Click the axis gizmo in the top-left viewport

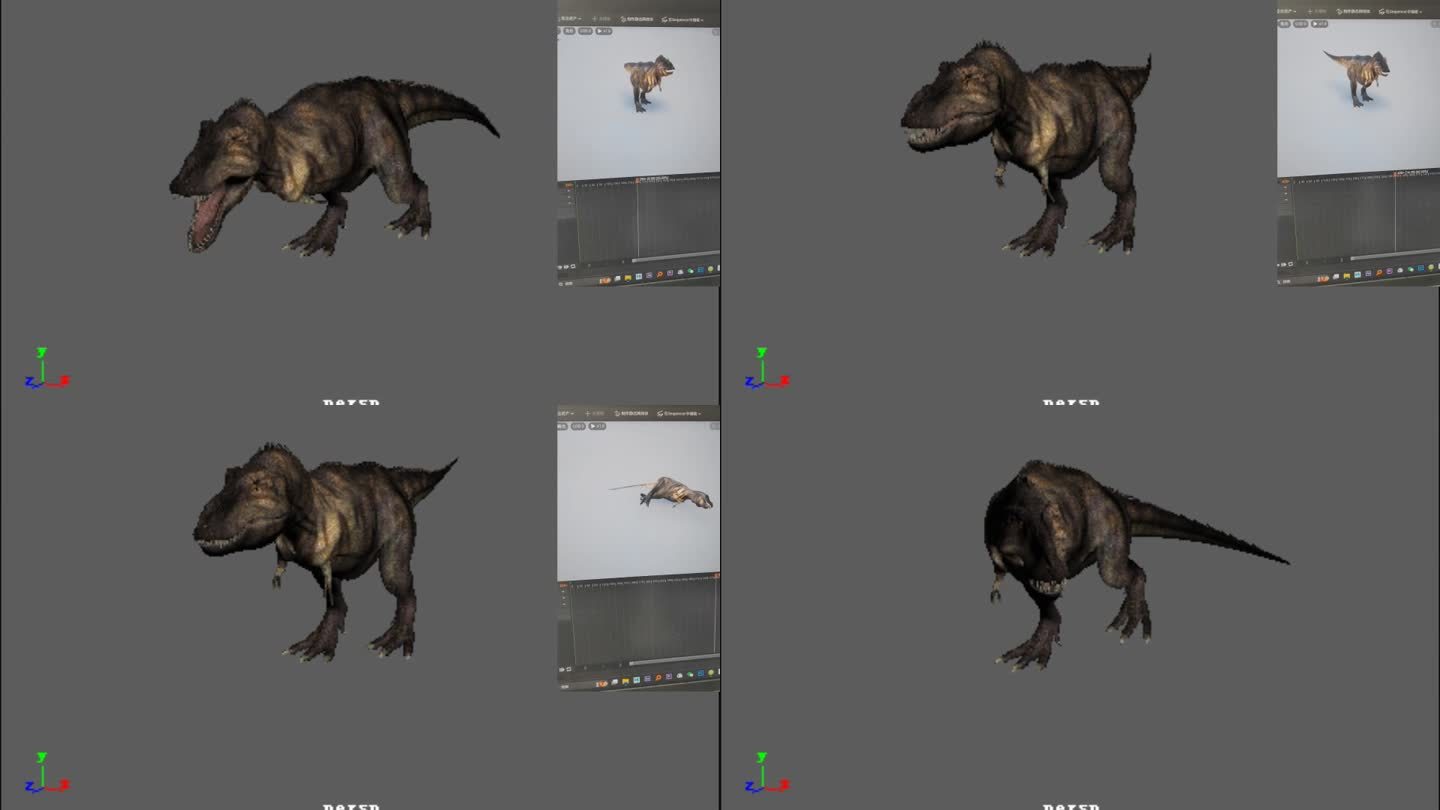point(45,370)
